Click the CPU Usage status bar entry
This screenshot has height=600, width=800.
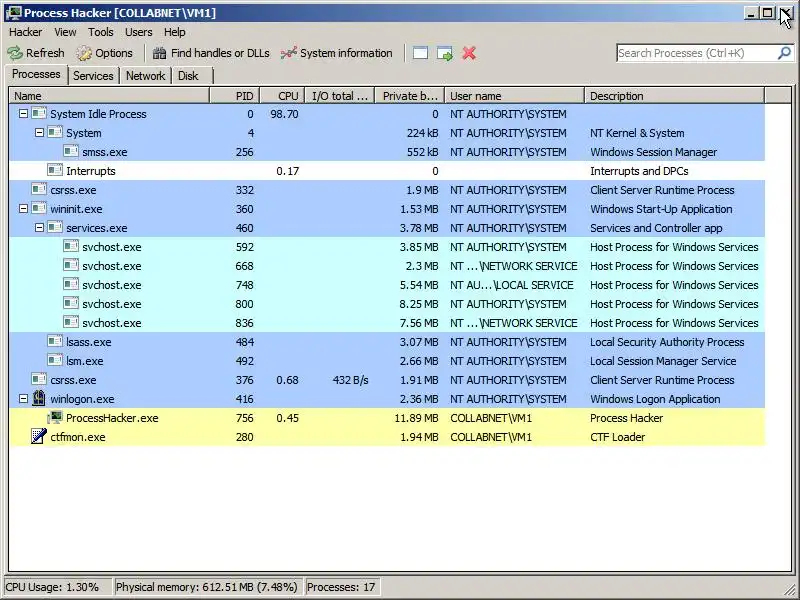point(58,587)
